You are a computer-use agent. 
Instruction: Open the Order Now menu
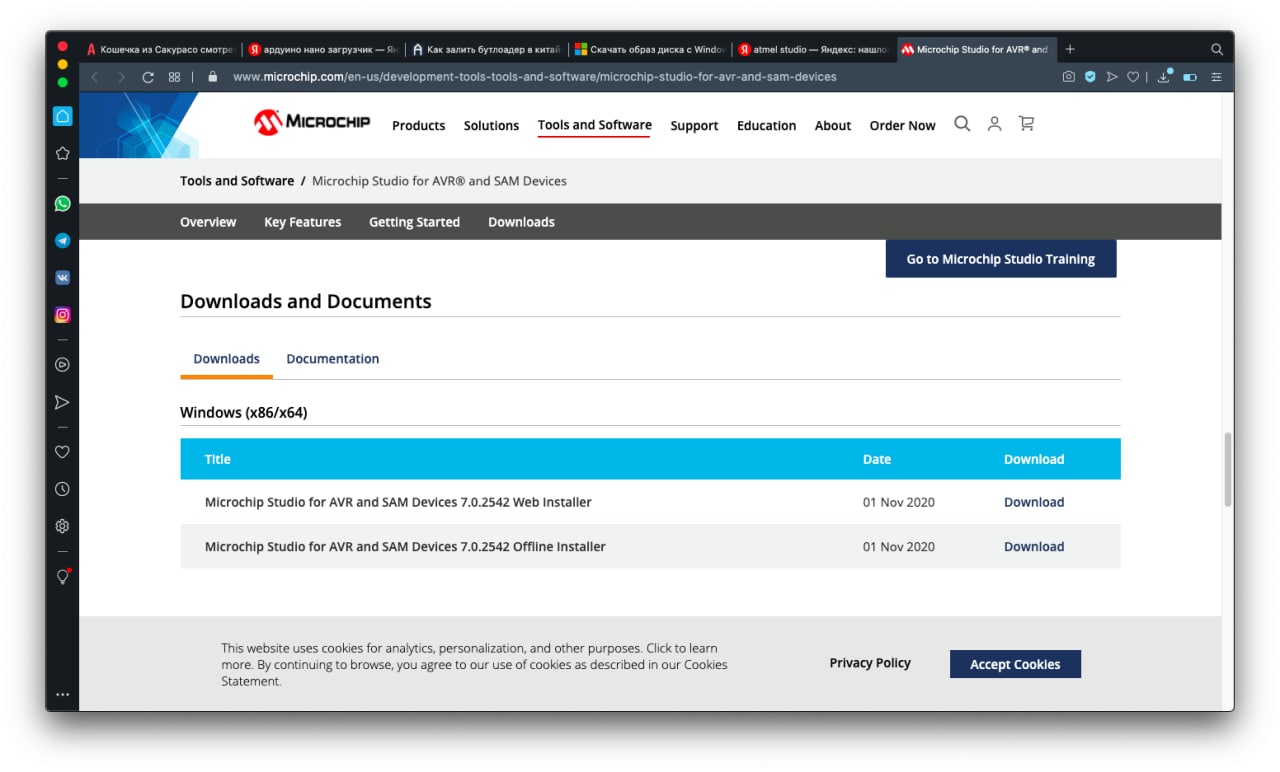pos(902,125)
